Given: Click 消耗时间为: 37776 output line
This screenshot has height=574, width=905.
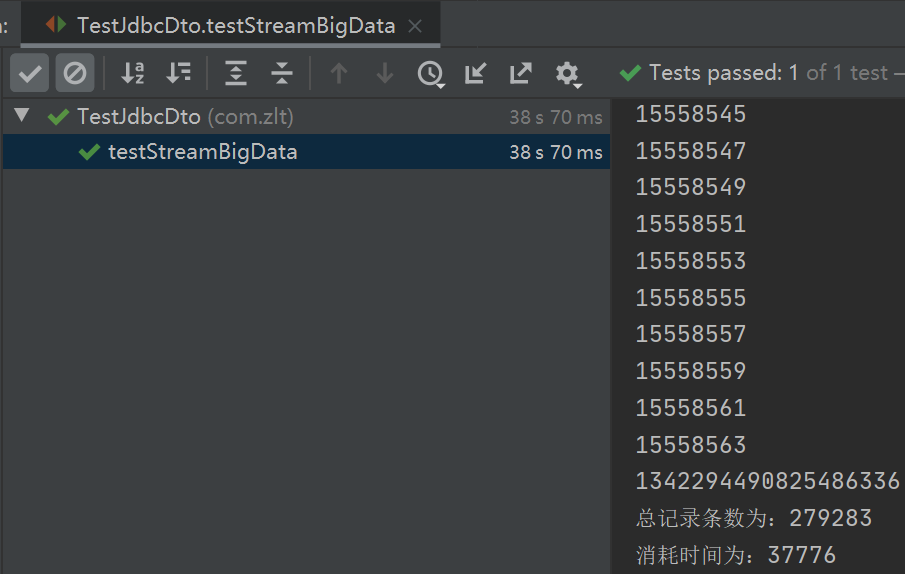Looking at the screenshot, I should 736,555.
